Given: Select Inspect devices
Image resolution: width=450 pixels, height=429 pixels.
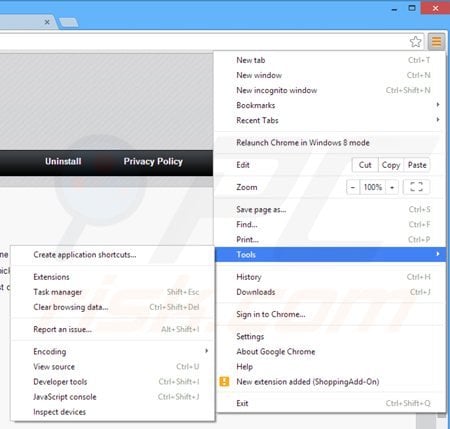Looking at the screenshot, I should coord(113,412).
